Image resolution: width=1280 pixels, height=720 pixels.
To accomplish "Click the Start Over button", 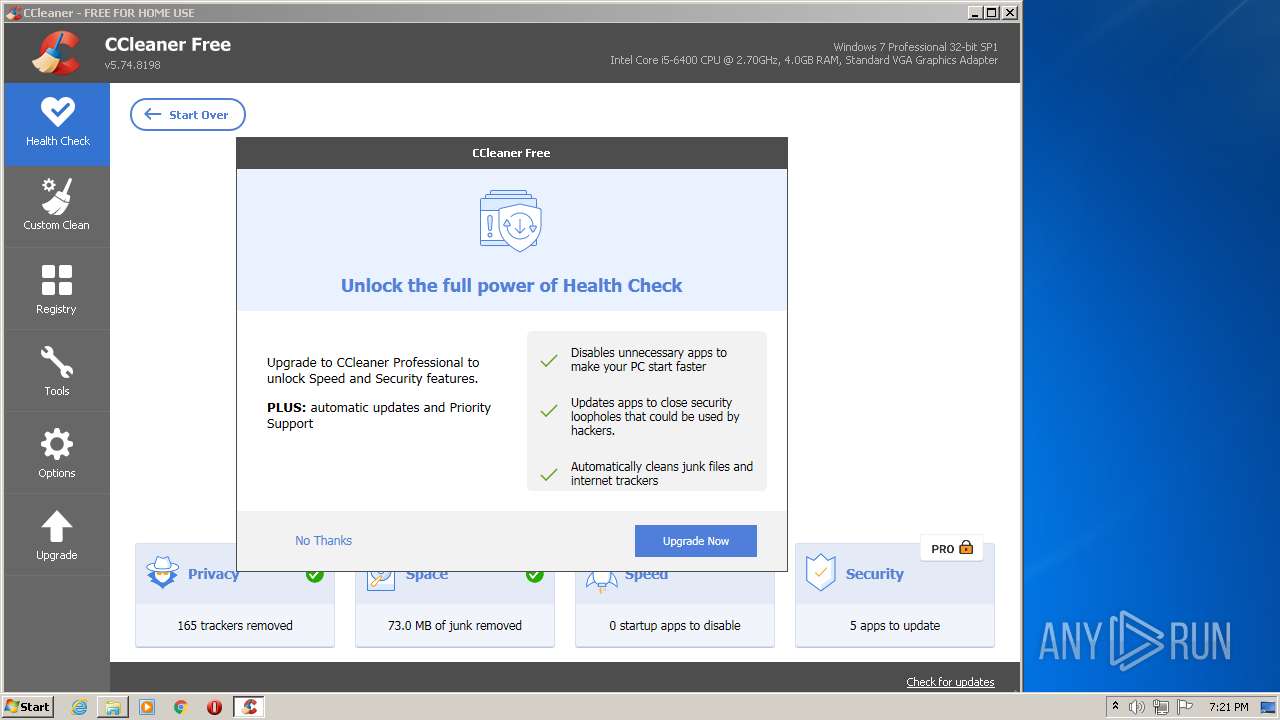I will click(188, 114).
